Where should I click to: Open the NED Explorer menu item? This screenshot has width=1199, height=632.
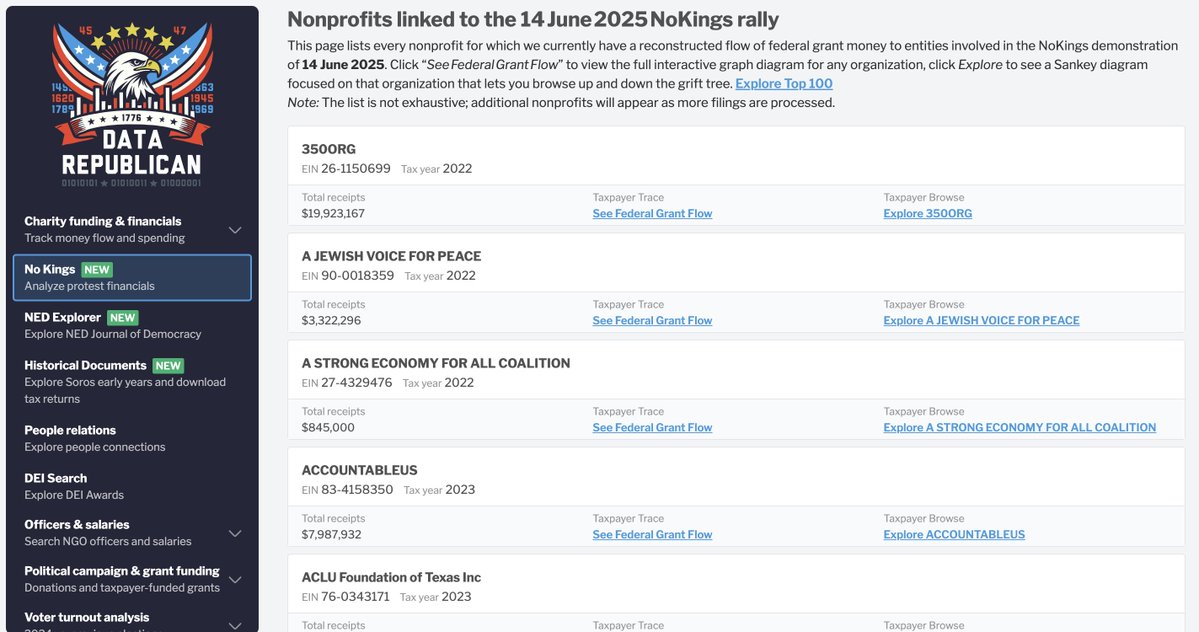pyautogui.click(x=132, y=326)
